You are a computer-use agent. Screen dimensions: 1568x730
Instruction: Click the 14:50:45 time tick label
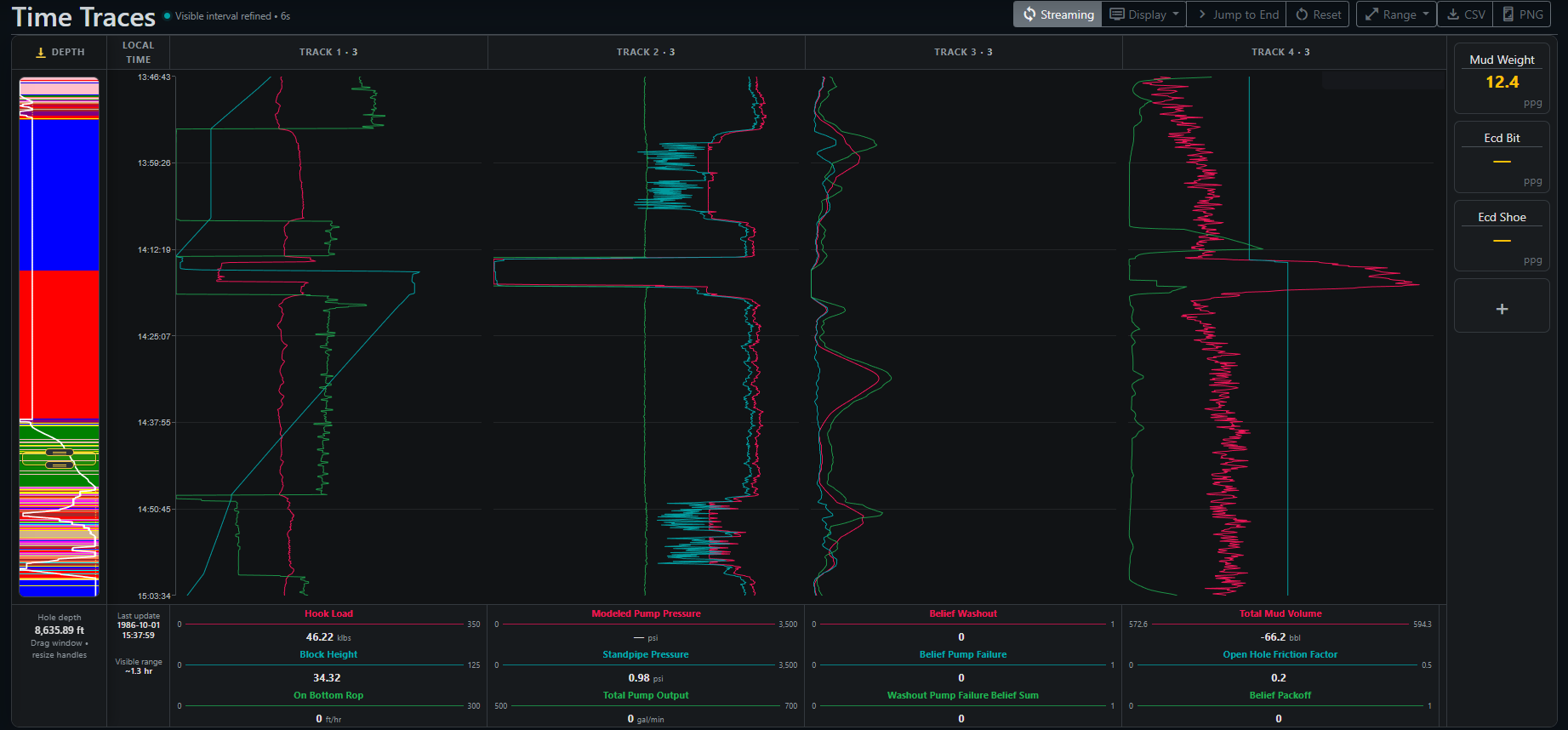coord(154,509)
